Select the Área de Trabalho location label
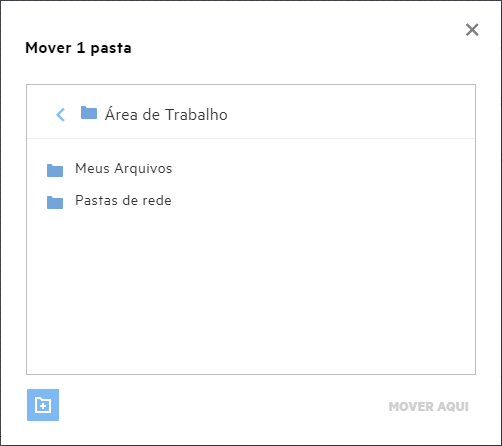Viewport: 502px width, 446px height. coord(166,115)
